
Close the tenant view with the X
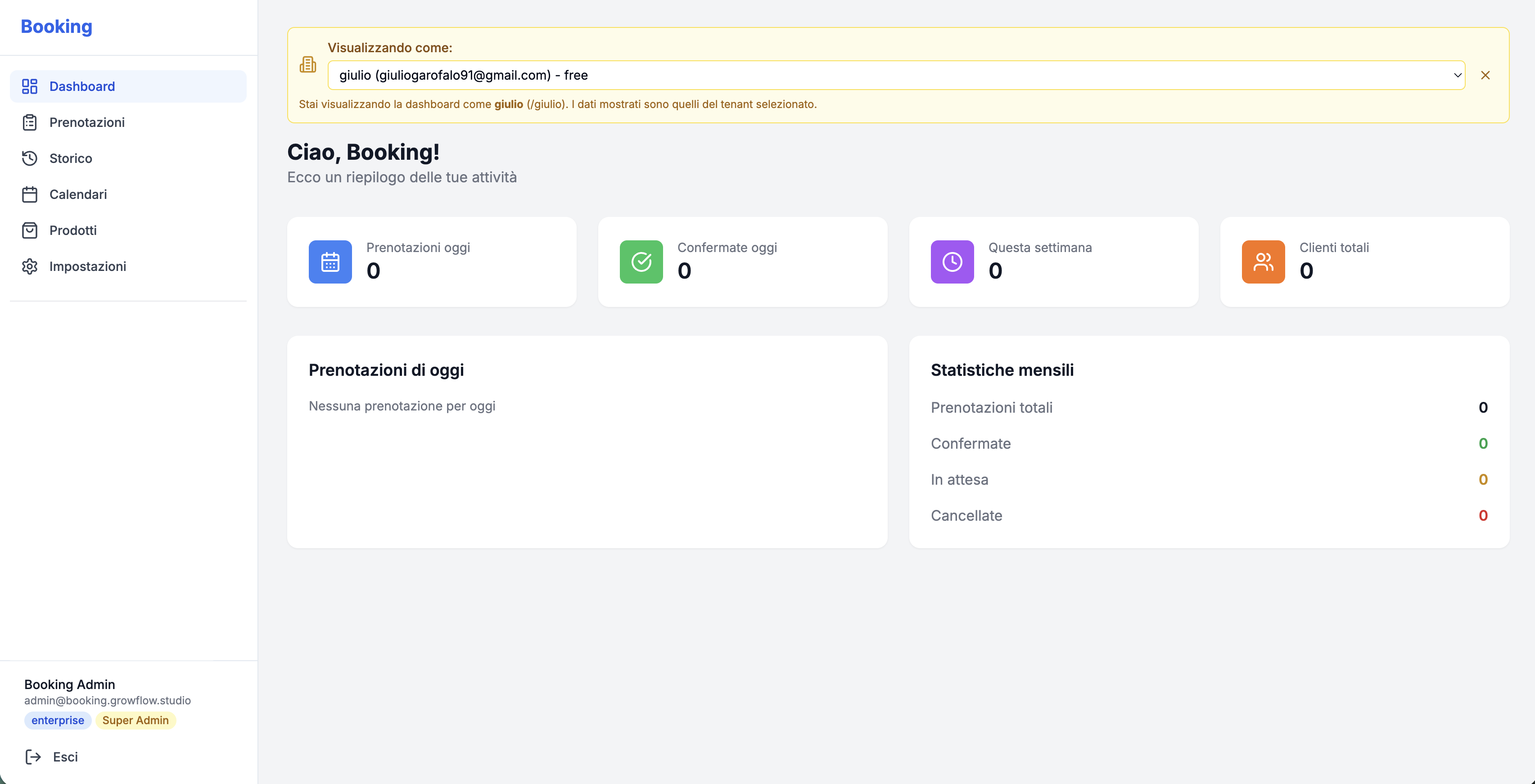point(1485,75)
